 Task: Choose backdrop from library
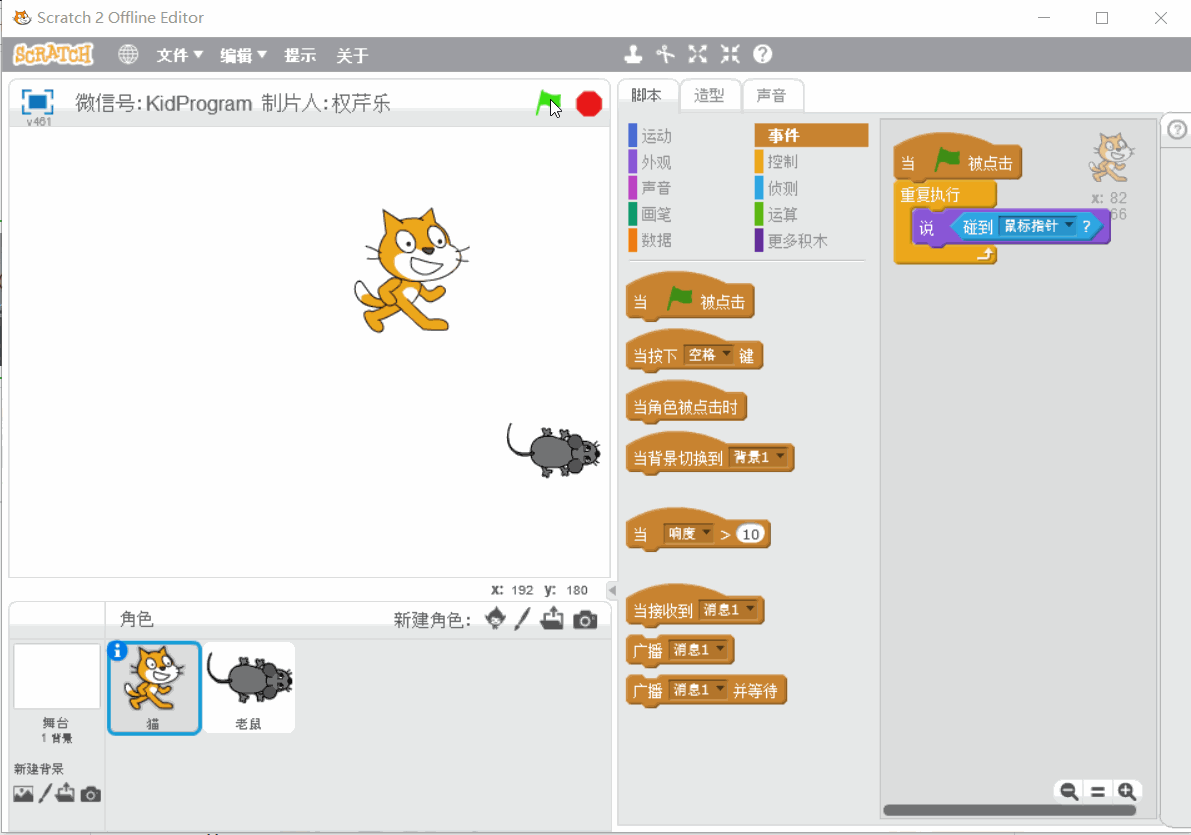coord(24,794)
